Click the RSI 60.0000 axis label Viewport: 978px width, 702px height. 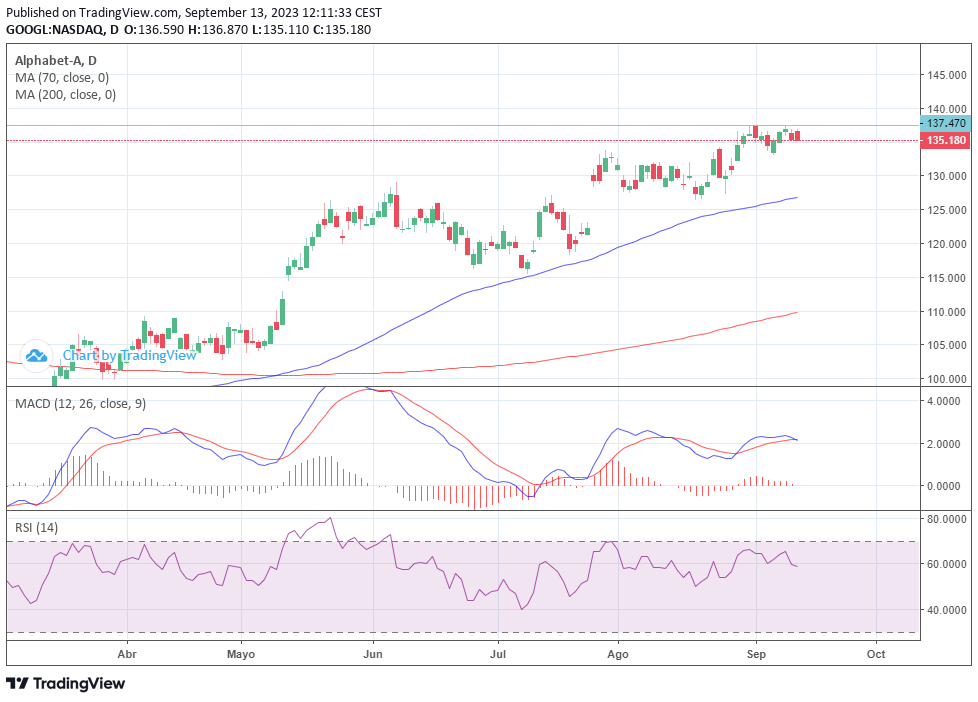947,564
